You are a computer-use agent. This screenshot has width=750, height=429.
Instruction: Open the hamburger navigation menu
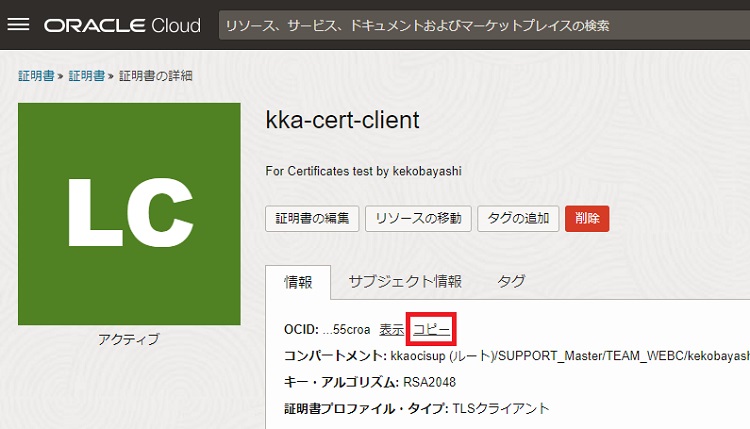[x=19, y=25]
